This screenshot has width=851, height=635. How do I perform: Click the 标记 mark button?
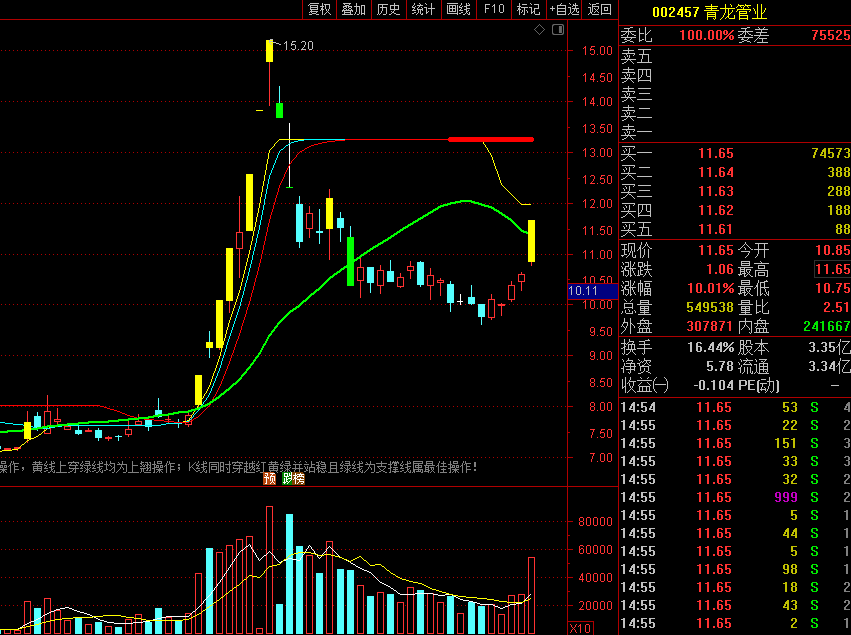(529, 9)
